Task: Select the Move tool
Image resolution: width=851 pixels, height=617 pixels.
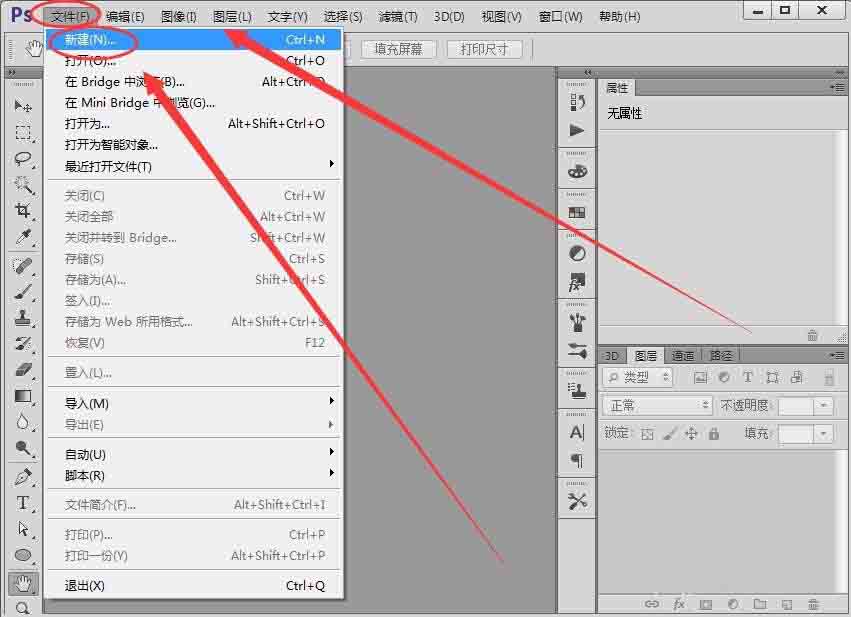Action: 23,106
